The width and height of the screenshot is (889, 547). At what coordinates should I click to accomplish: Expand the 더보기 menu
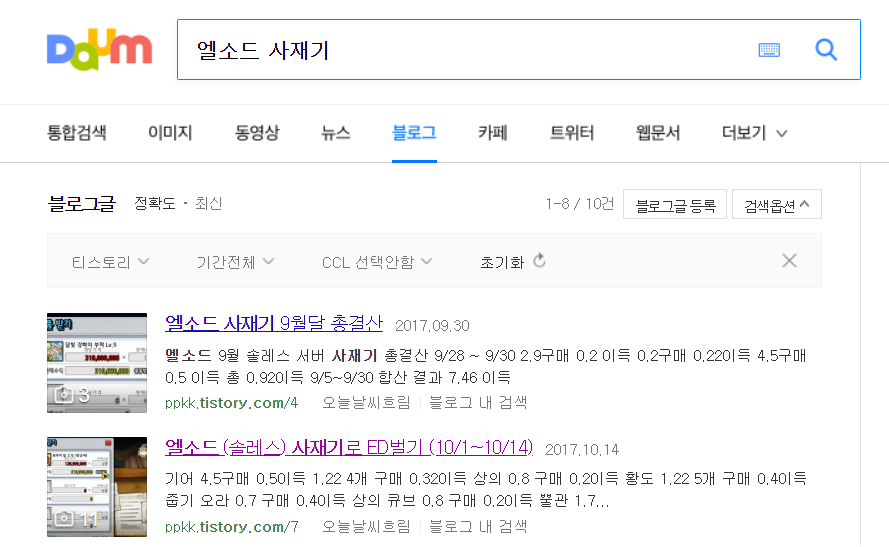[754, 133]
